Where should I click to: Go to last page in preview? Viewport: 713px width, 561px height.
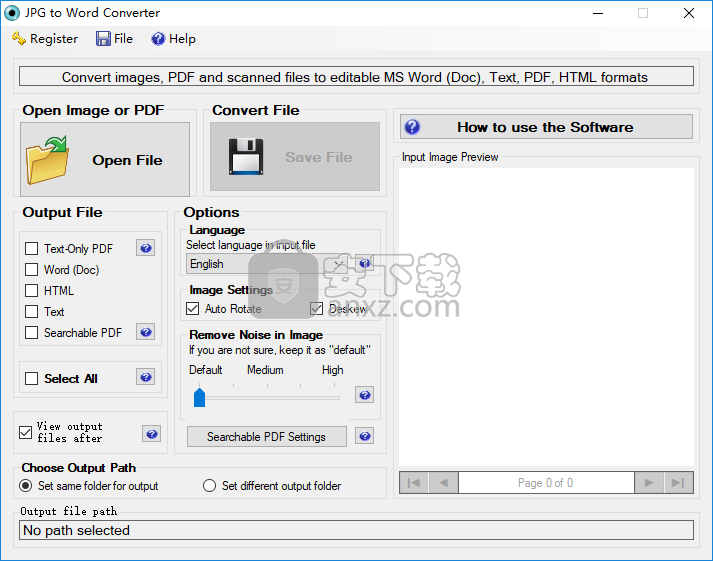coord(678,482)
